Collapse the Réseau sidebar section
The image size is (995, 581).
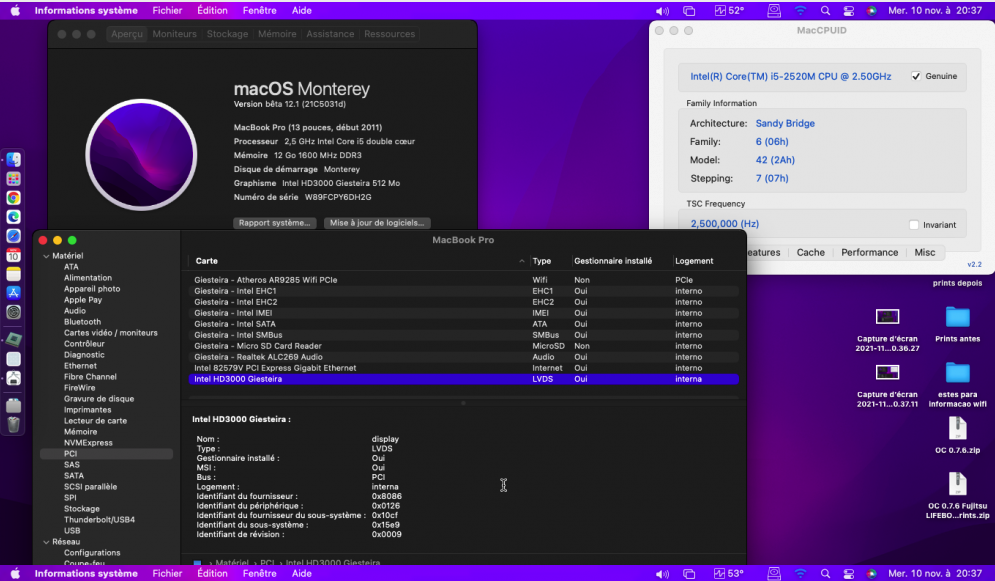pos(45,542)
